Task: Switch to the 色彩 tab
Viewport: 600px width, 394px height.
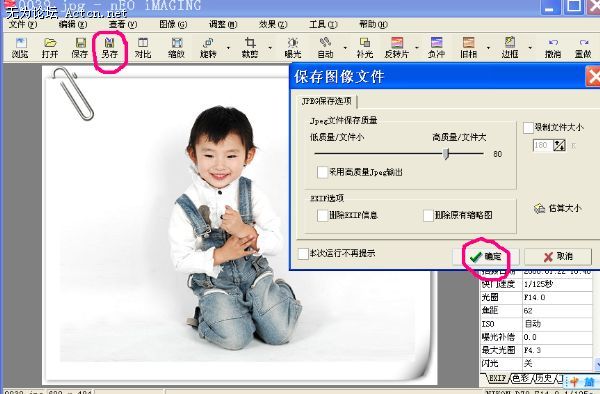Action: click(521, 378)
